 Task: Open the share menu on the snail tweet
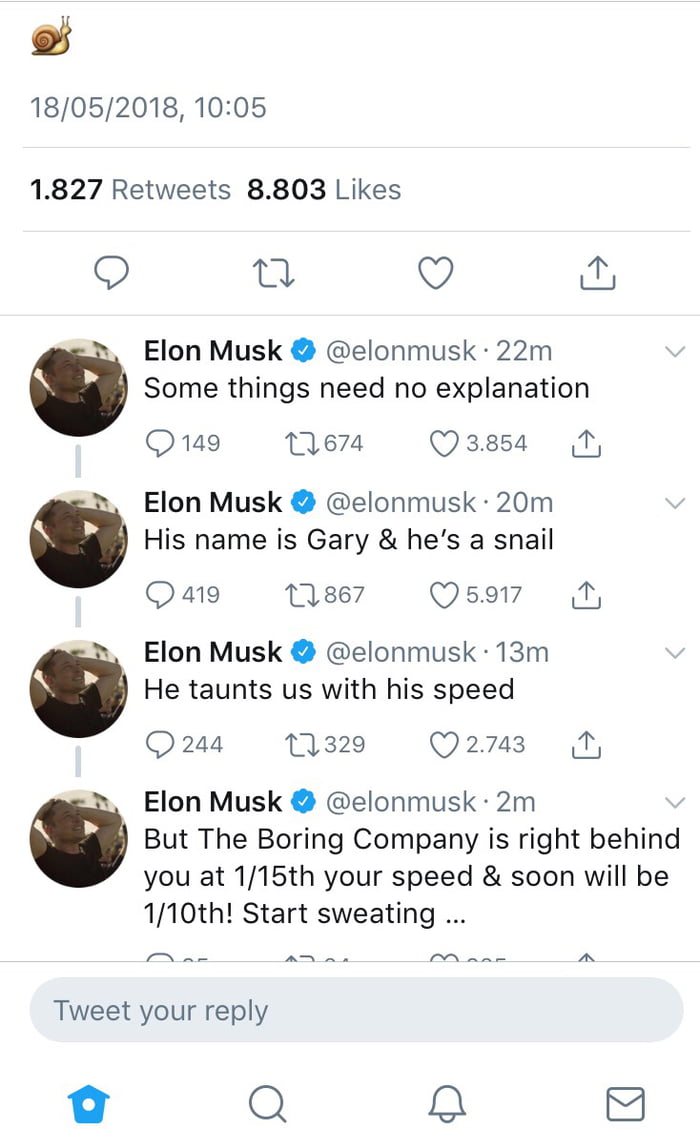[596, 272]
